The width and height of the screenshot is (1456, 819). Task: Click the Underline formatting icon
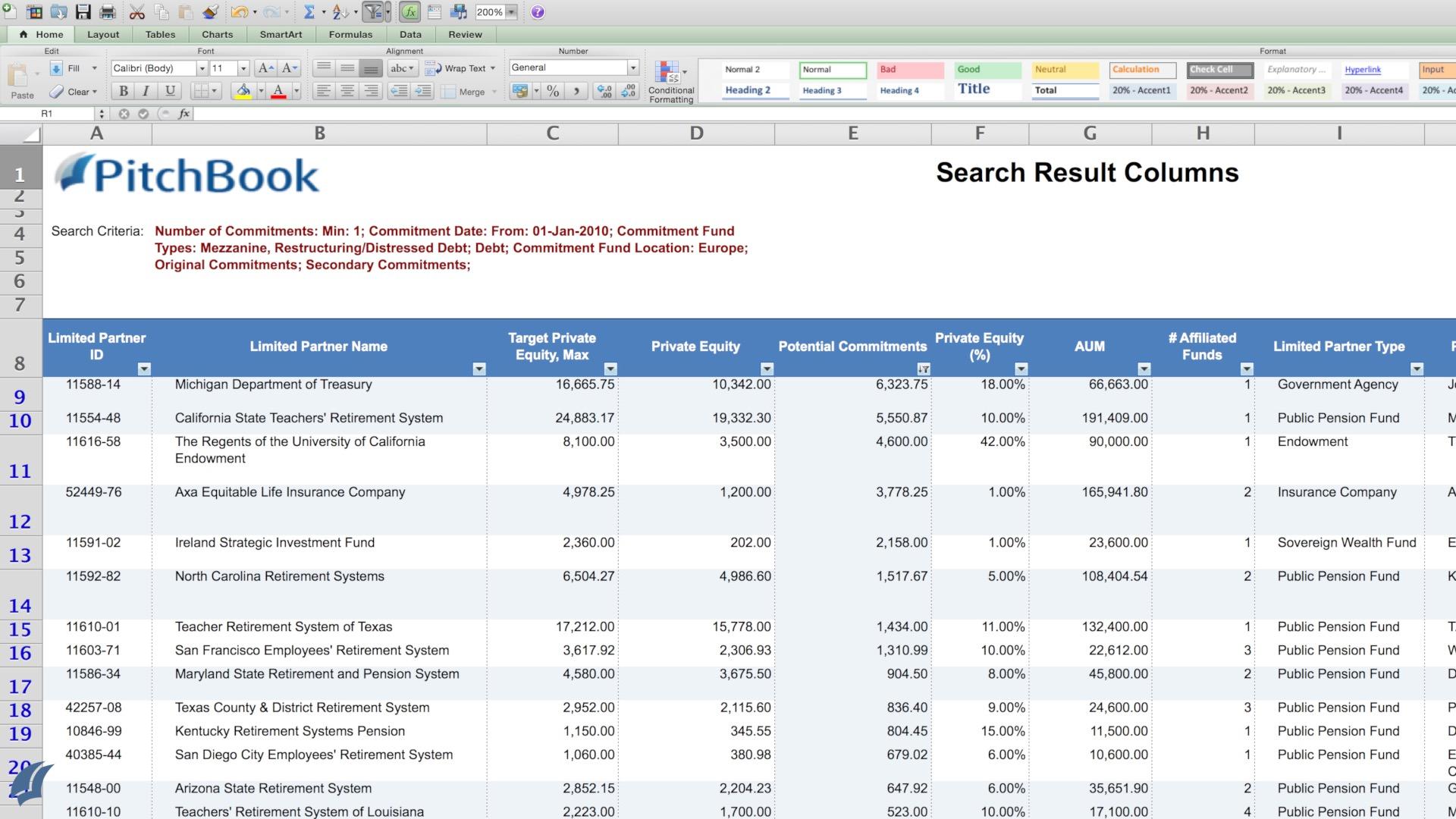168,90
